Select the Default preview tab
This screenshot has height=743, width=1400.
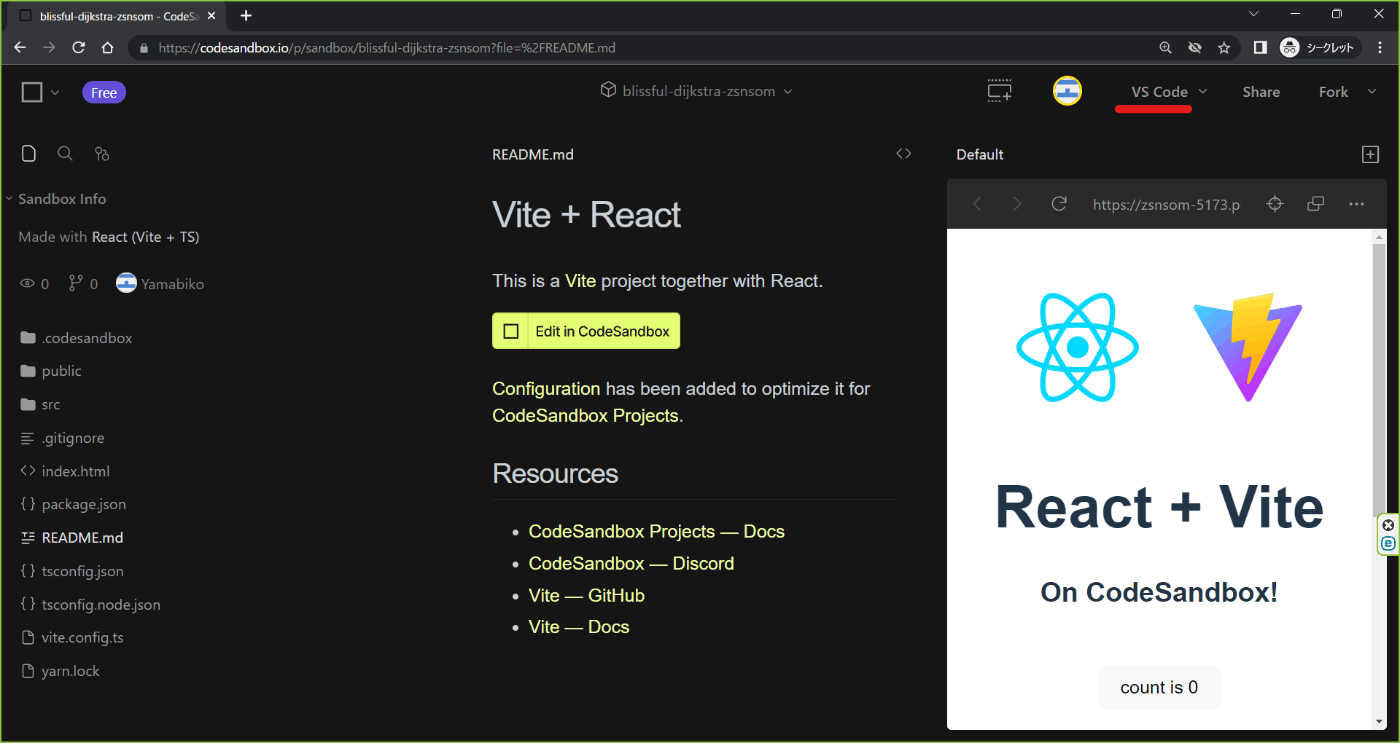click(x=980, y=154)
